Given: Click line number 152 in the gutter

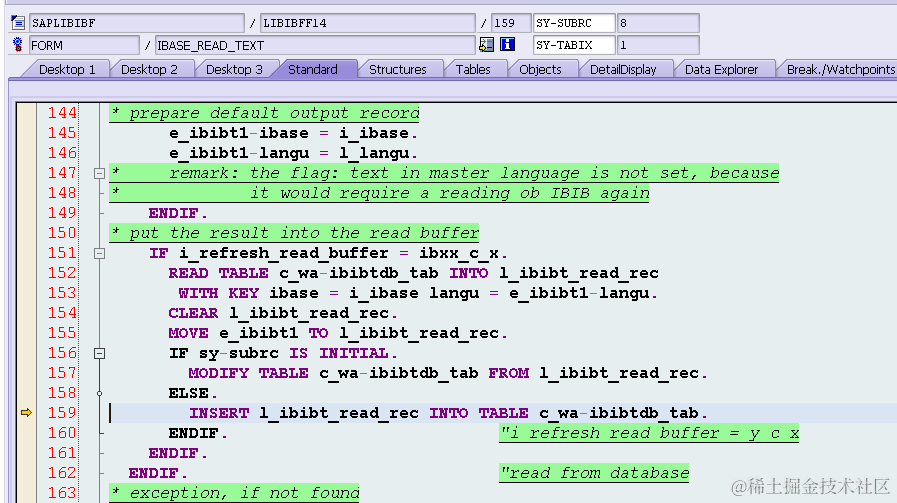Looking at the screenshot, I should [x=62, y=273].
